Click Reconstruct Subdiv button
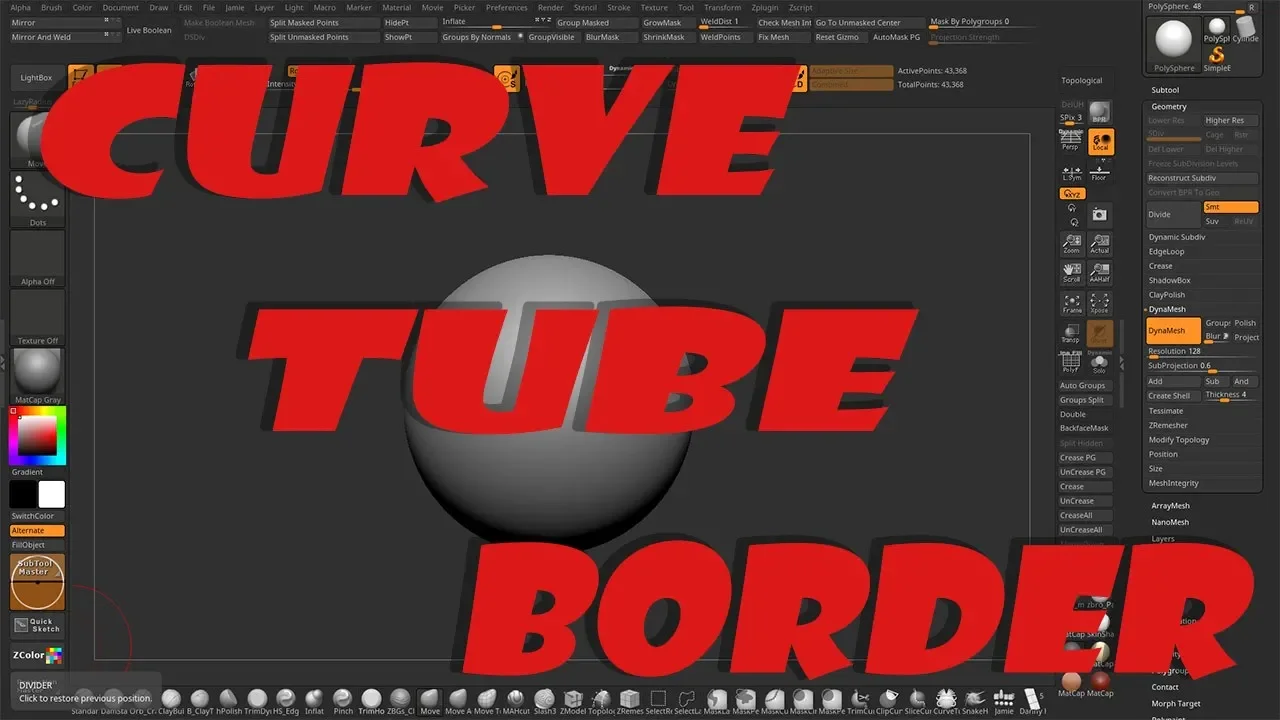The image size is (1280, 720). (1202, 178)
